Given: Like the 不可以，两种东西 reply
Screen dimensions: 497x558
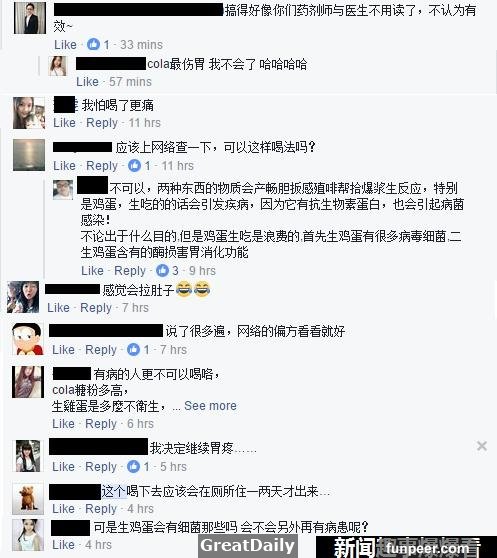Looking at the screenshot, I should 92,270.
